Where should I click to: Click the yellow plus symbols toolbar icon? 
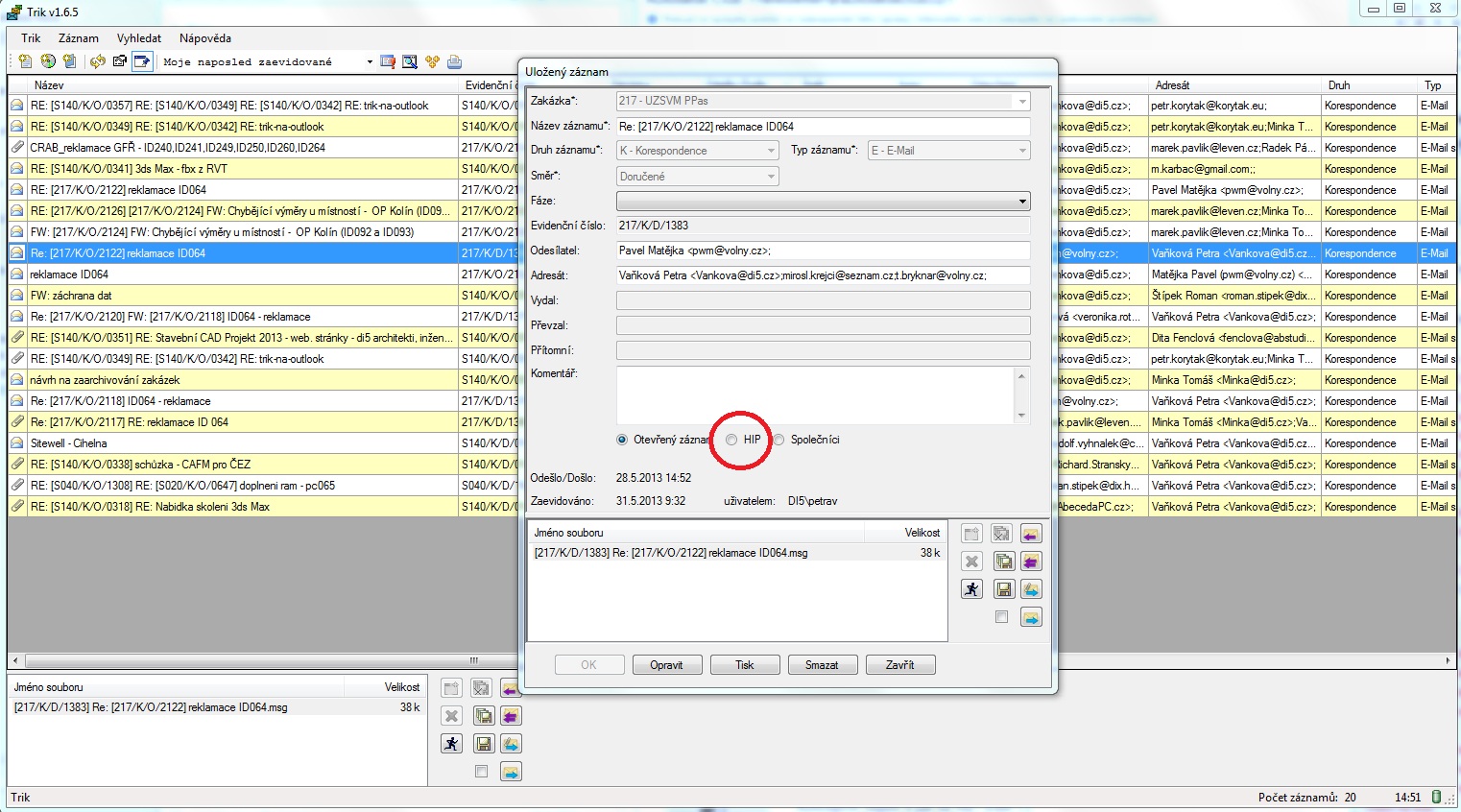click(x=432, y=61)
